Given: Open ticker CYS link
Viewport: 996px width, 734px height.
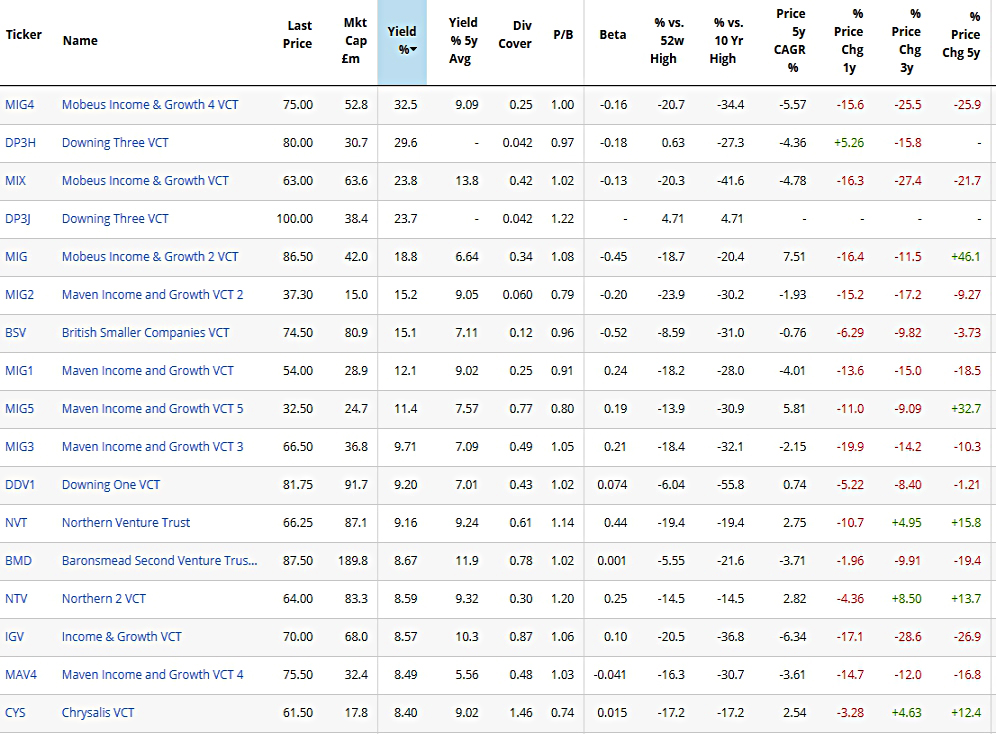Looking at the screenshot, I should 15,713.
